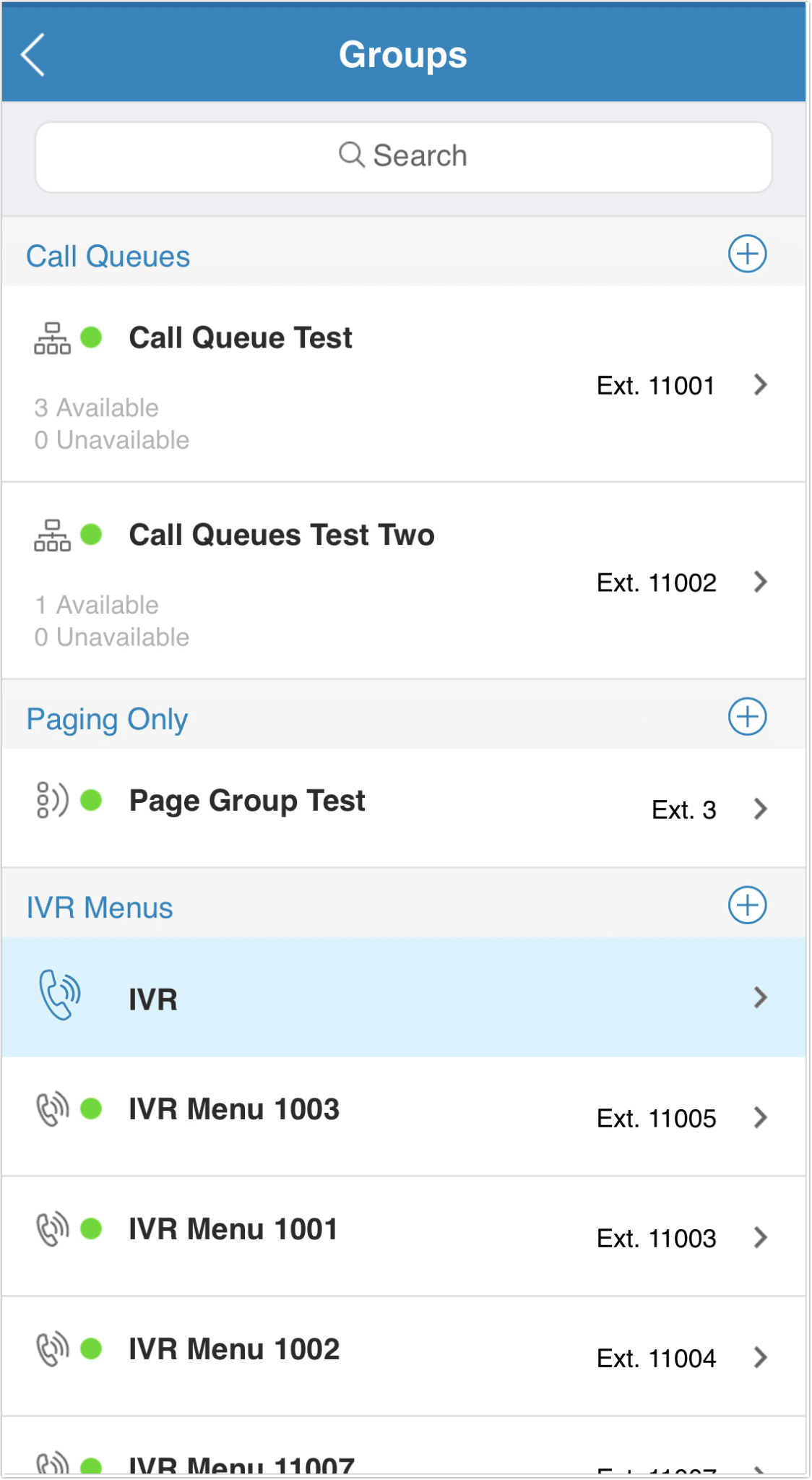Click Page Group Test availability indicator
The image size is (812, 1480).
click(93, 799)
